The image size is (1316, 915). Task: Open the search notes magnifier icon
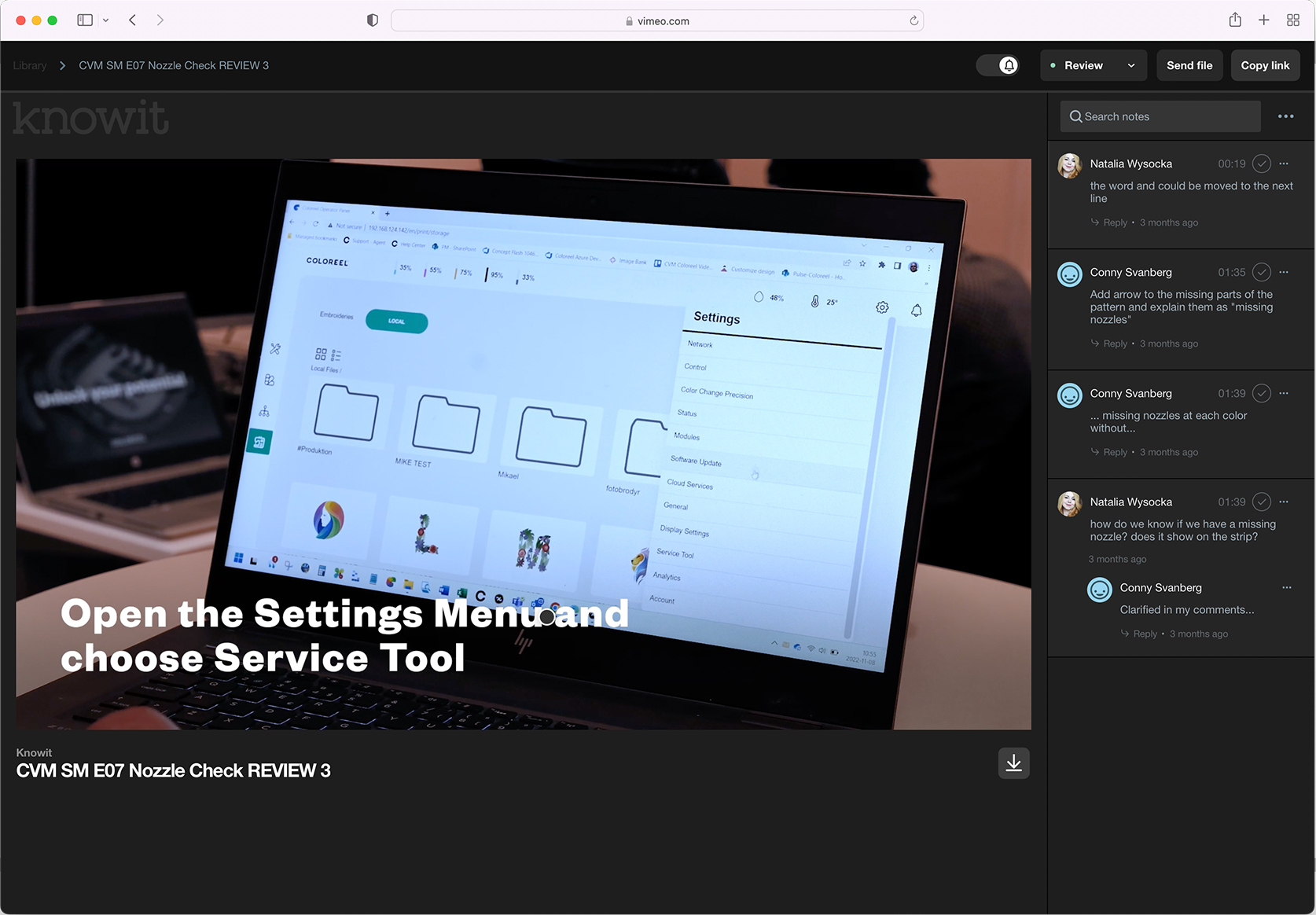1075,116
